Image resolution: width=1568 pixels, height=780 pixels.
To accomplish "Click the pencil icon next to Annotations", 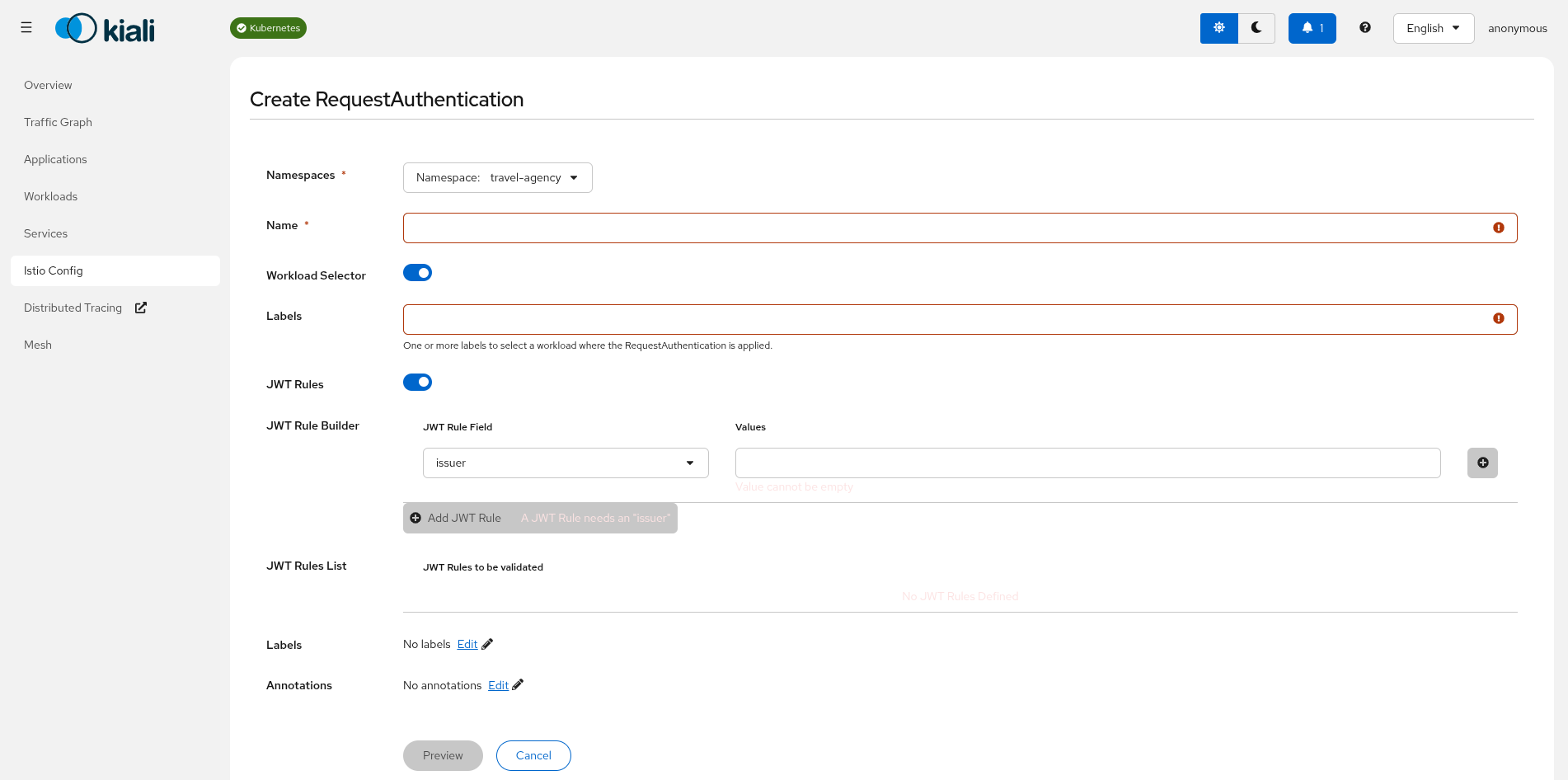I will coord(518,684).
